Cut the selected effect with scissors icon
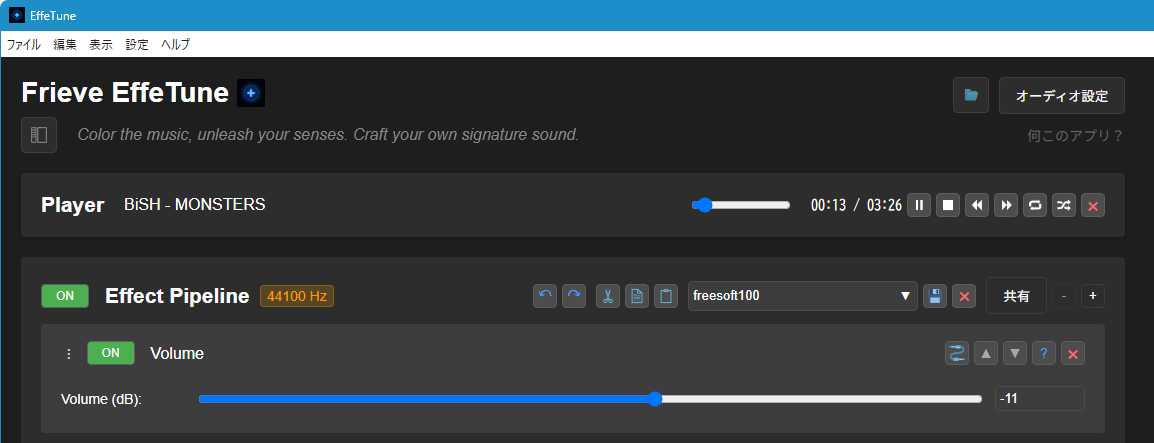The width and height of the screenshot is (1154, 443). pyautogui.click(x=608, y=296)
